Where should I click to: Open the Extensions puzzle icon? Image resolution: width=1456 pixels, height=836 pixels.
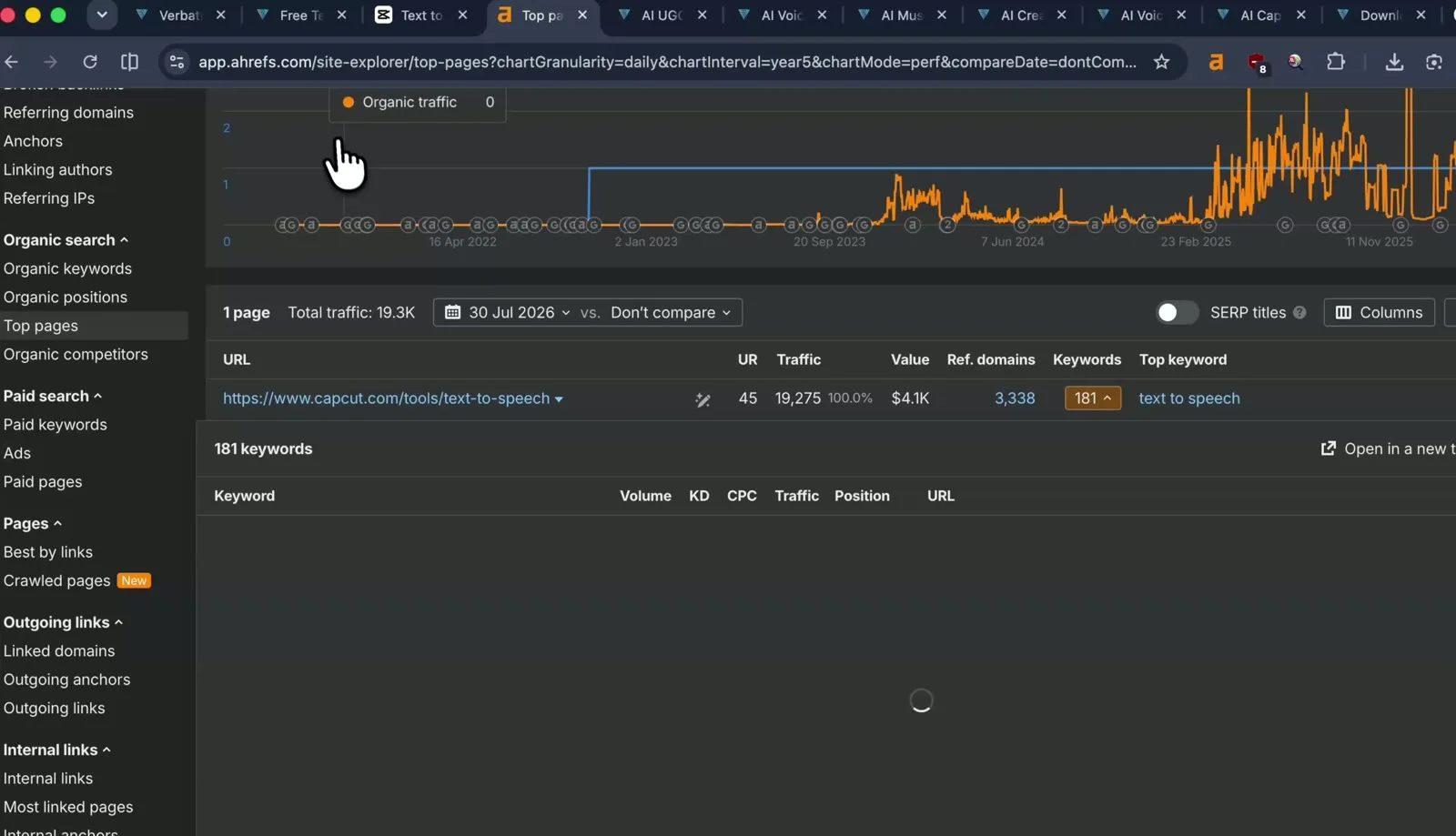(x=1335, y=62)
